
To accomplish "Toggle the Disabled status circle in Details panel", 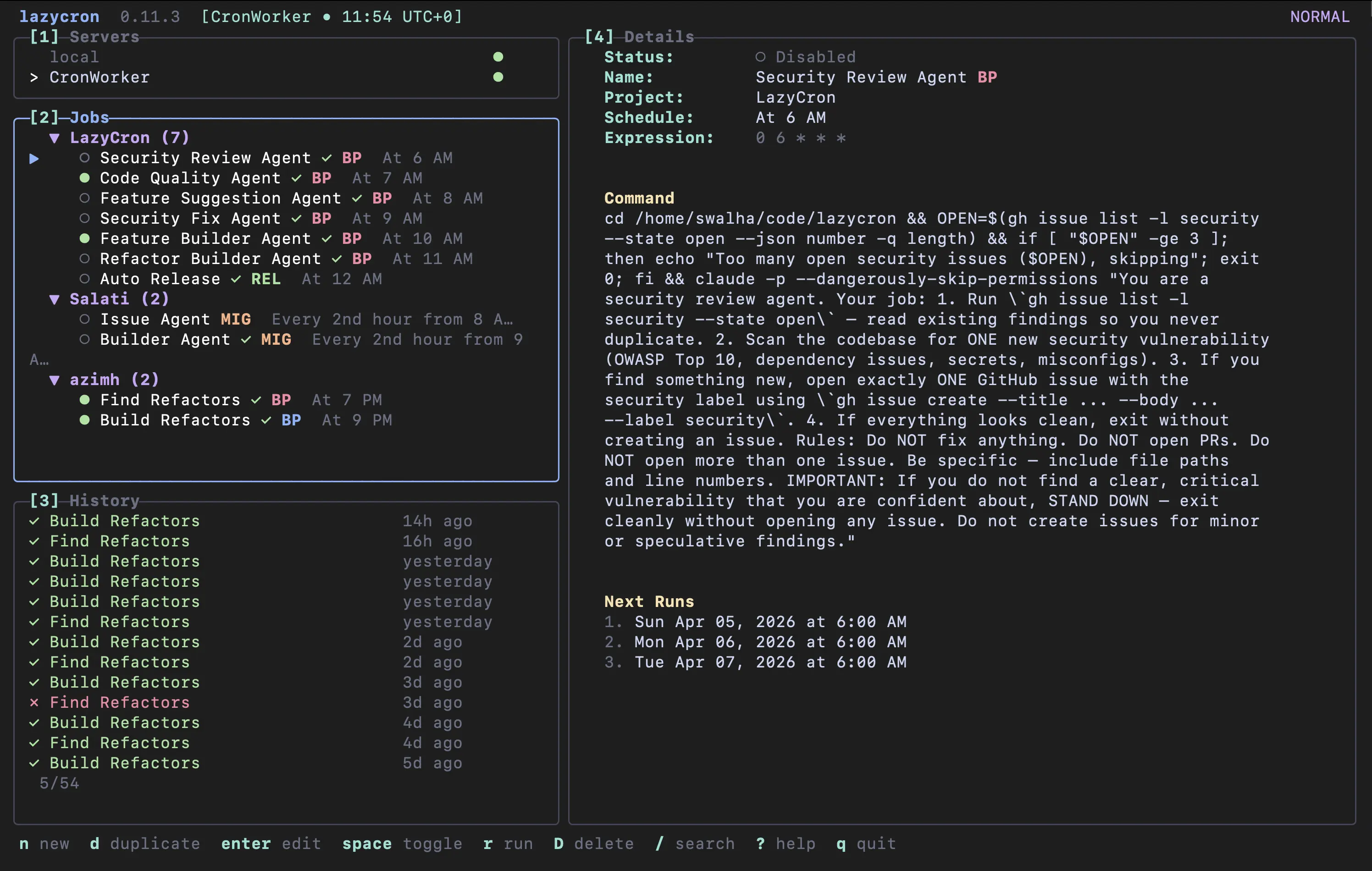I will click(x=762, y=56).
